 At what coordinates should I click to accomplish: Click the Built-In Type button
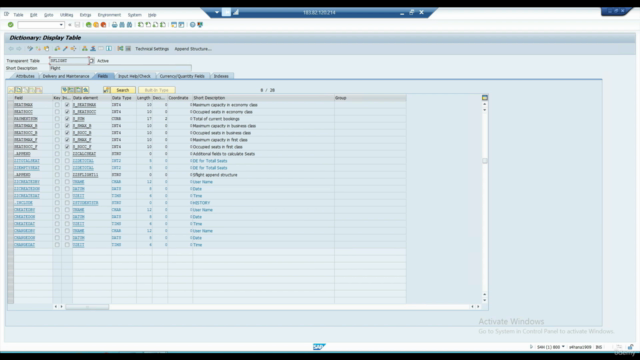(157, 90)
